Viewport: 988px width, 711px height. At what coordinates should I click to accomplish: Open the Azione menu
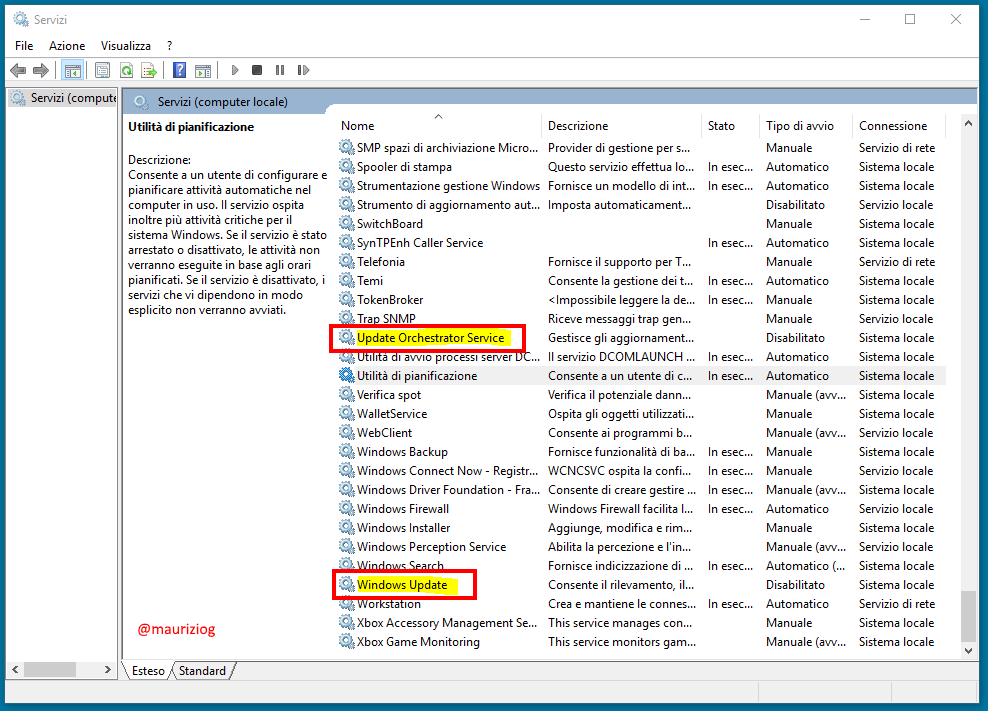tap(67, 46)
